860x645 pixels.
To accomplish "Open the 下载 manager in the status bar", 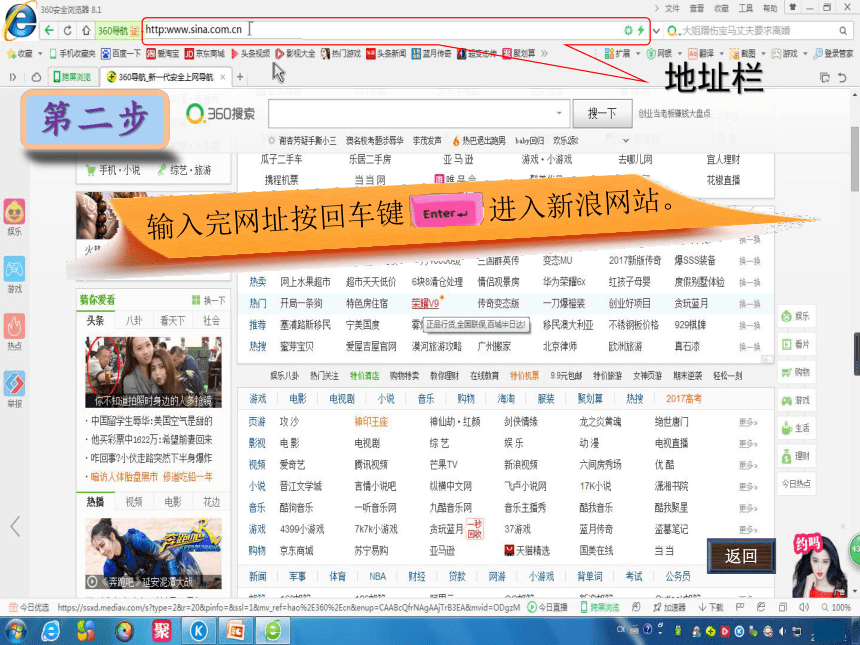I will tap(711, 607).
